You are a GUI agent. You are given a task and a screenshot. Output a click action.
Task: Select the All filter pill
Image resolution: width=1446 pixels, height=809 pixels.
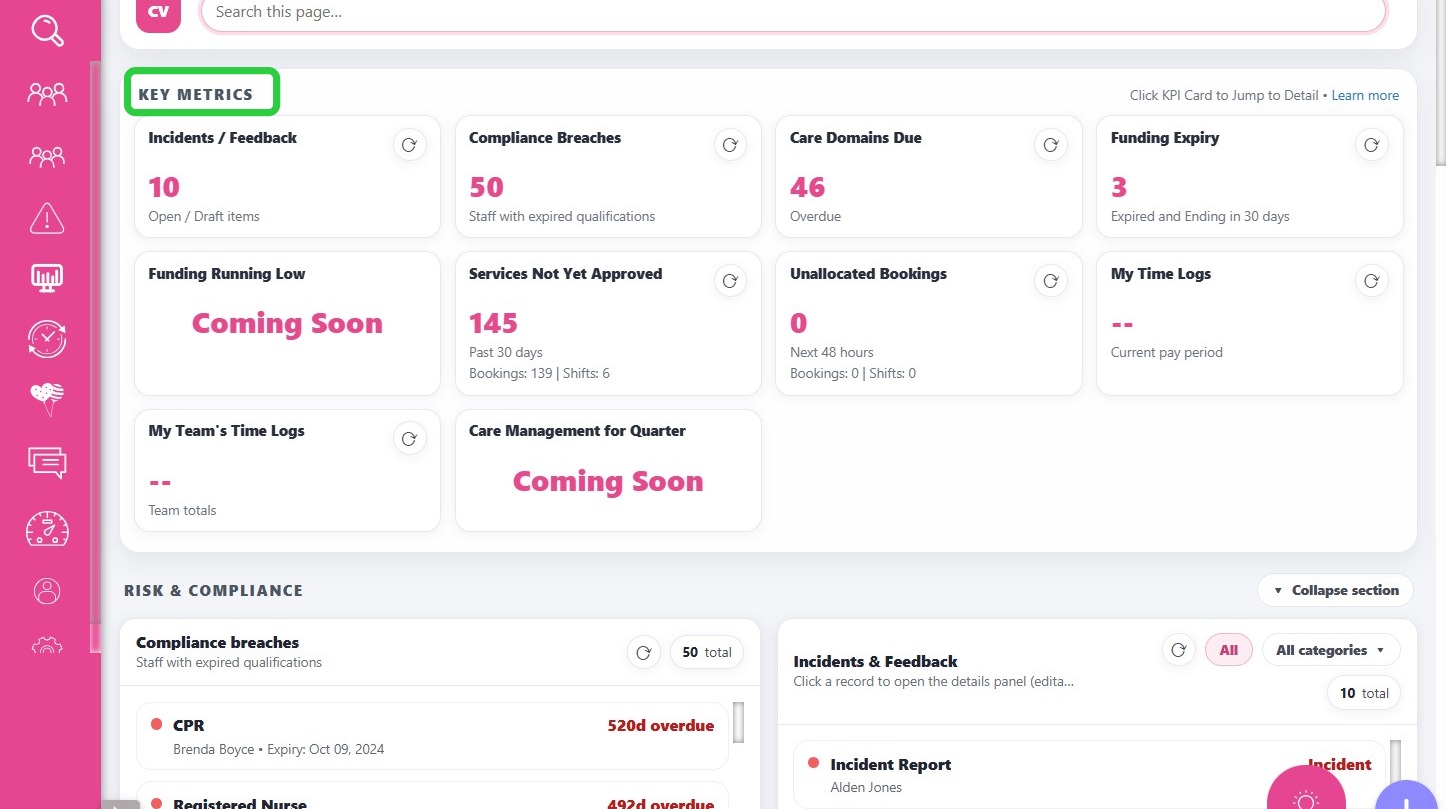(1228, 650)
